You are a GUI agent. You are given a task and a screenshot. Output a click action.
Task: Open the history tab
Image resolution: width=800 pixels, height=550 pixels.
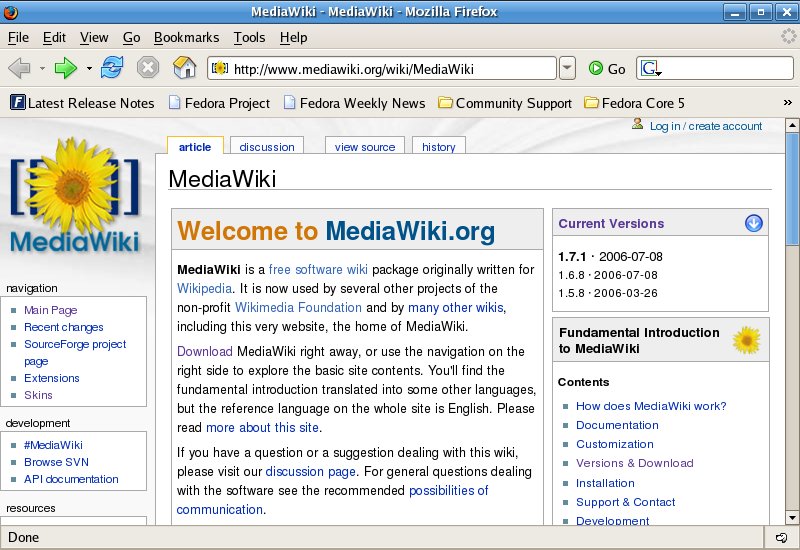click(x=439, y=146)
